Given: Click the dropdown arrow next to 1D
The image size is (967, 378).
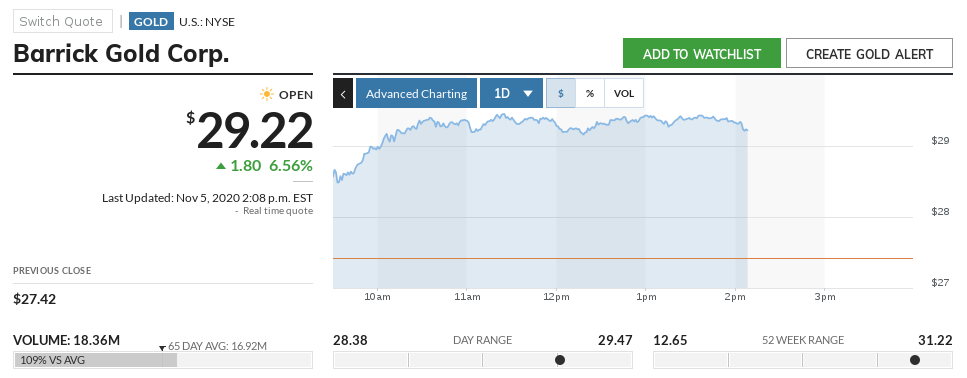Looking at the screenshot, I should pyautogui.click(x=528, y=94).
